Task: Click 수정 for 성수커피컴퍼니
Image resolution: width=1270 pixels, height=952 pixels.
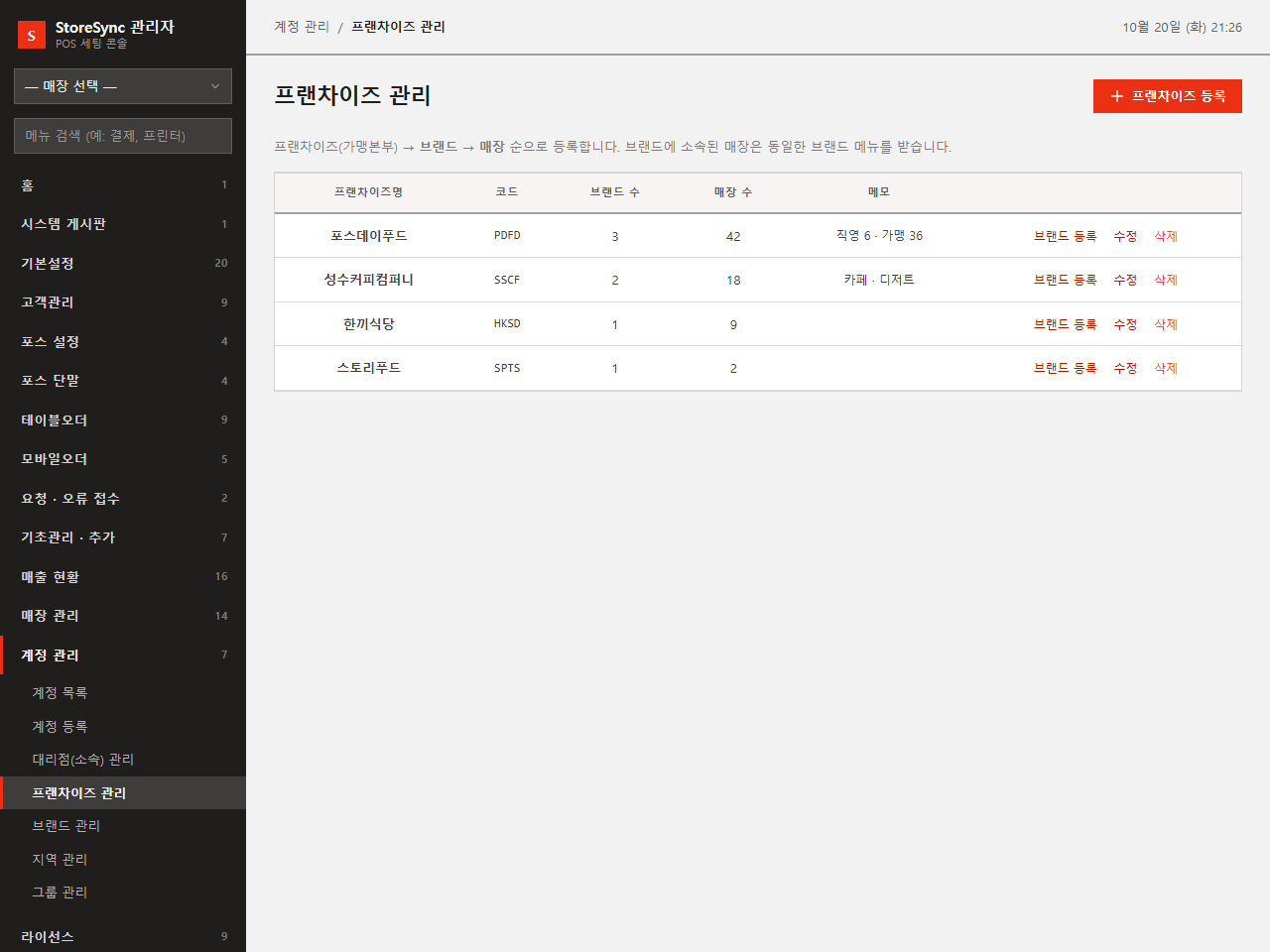Action: (x=1125, y=280)
